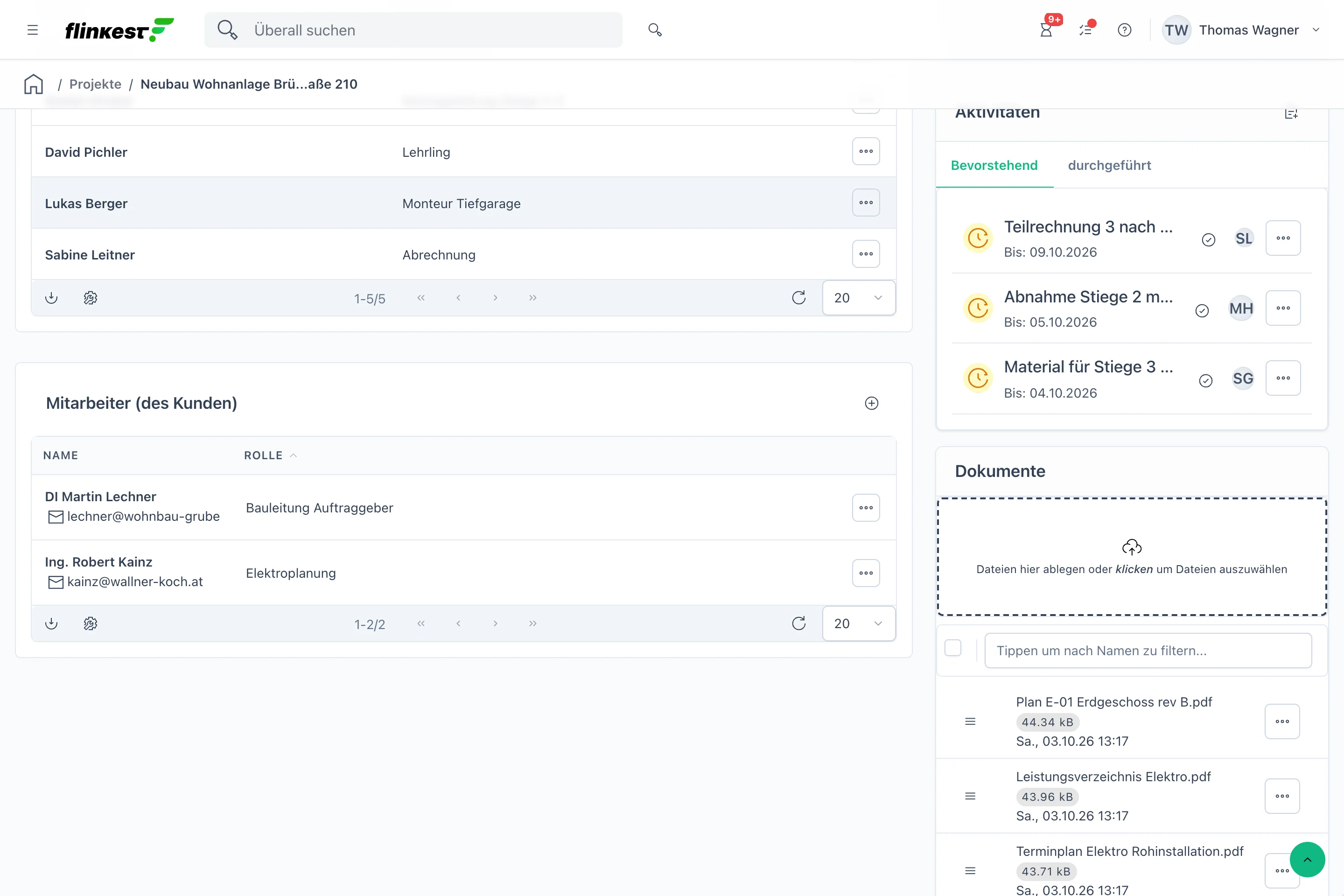Click the document name filter field
Image resolution: width=1344 pixels, height=896 pixels.
[1148, 650]
